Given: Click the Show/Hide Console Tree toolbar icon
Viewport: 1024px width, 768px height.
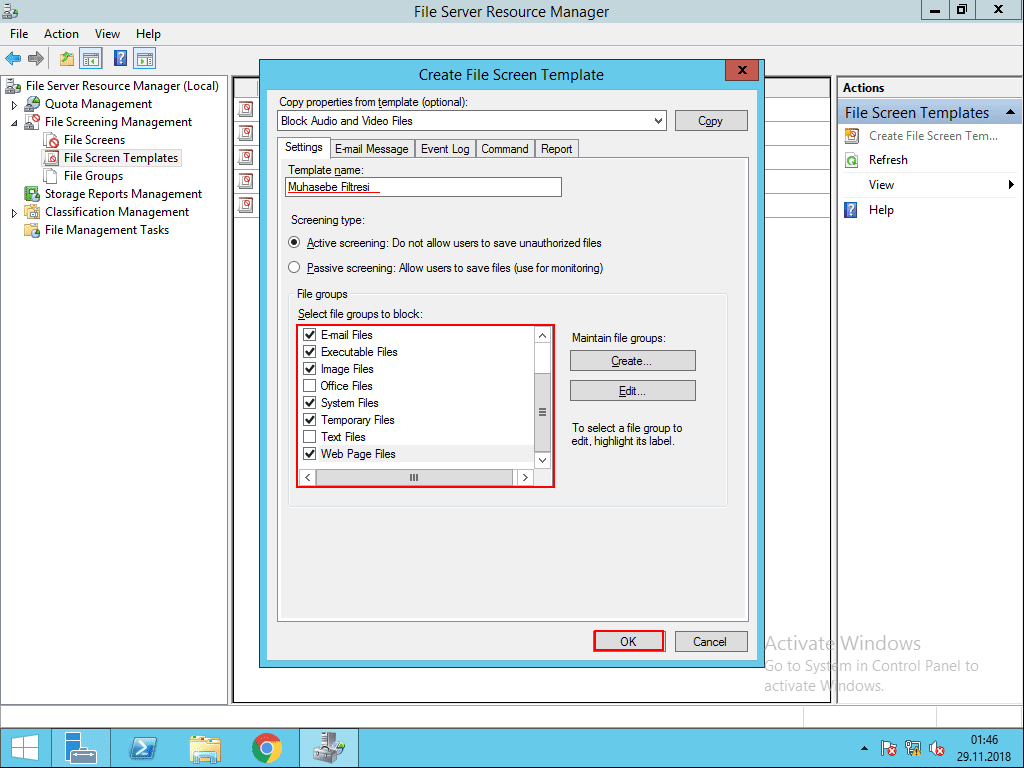Looking at the screenshot, I should (91, 58).
